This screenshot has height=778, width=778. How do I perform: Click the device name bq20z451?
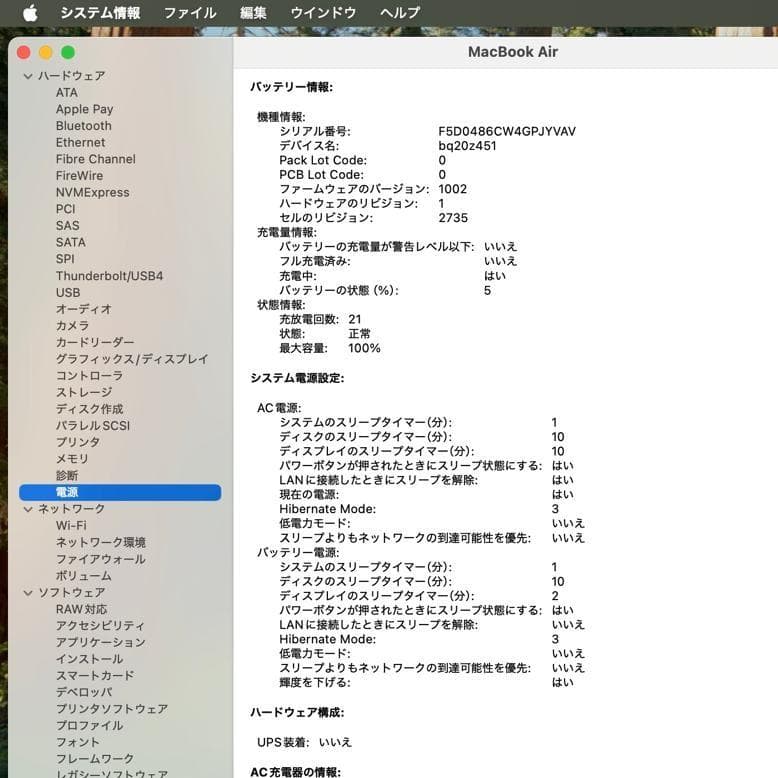(467, 146)
